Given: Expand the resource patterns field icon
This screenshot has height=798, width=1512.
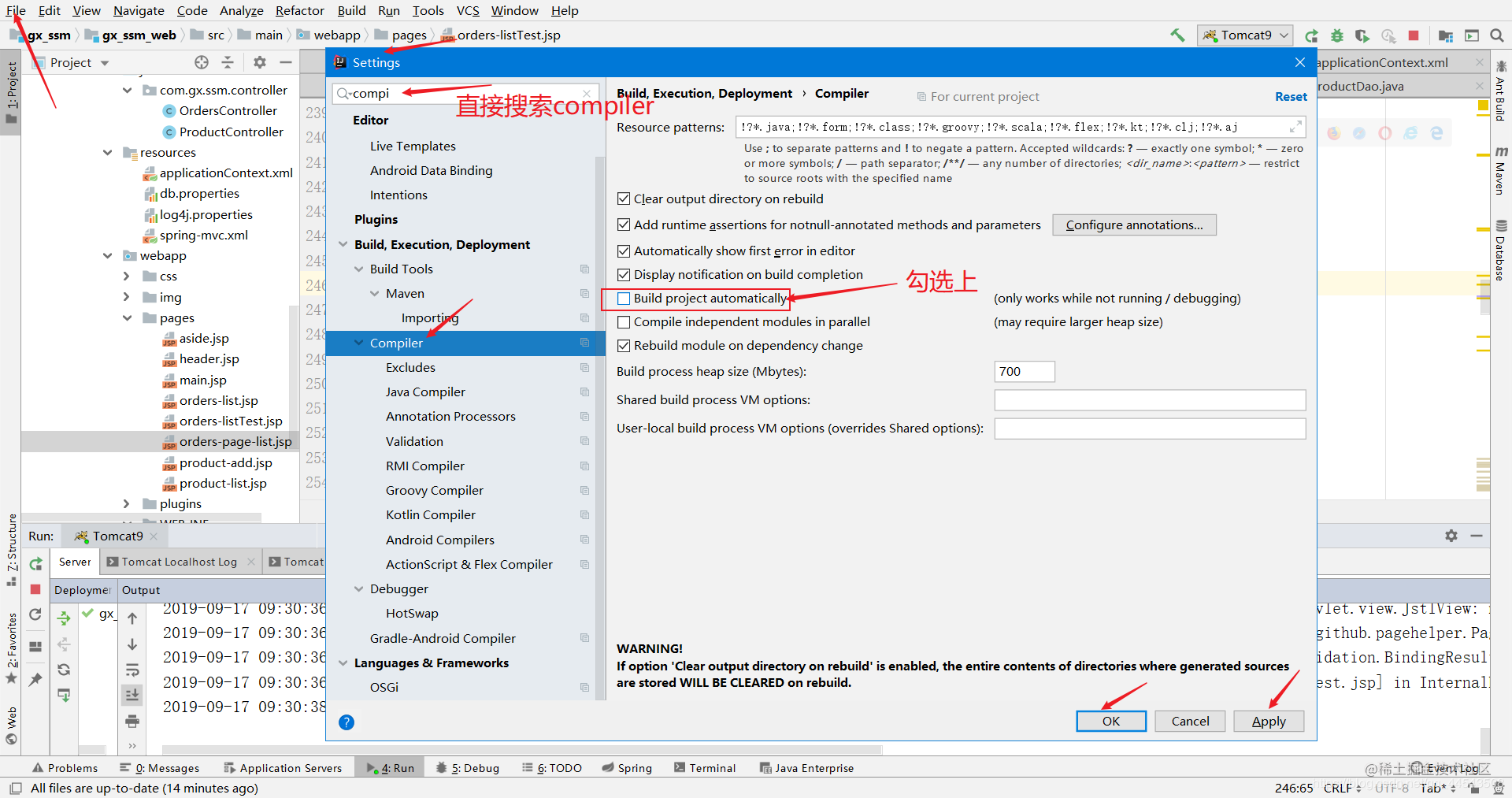Looking at the screenshot, I should (1295, 127).
